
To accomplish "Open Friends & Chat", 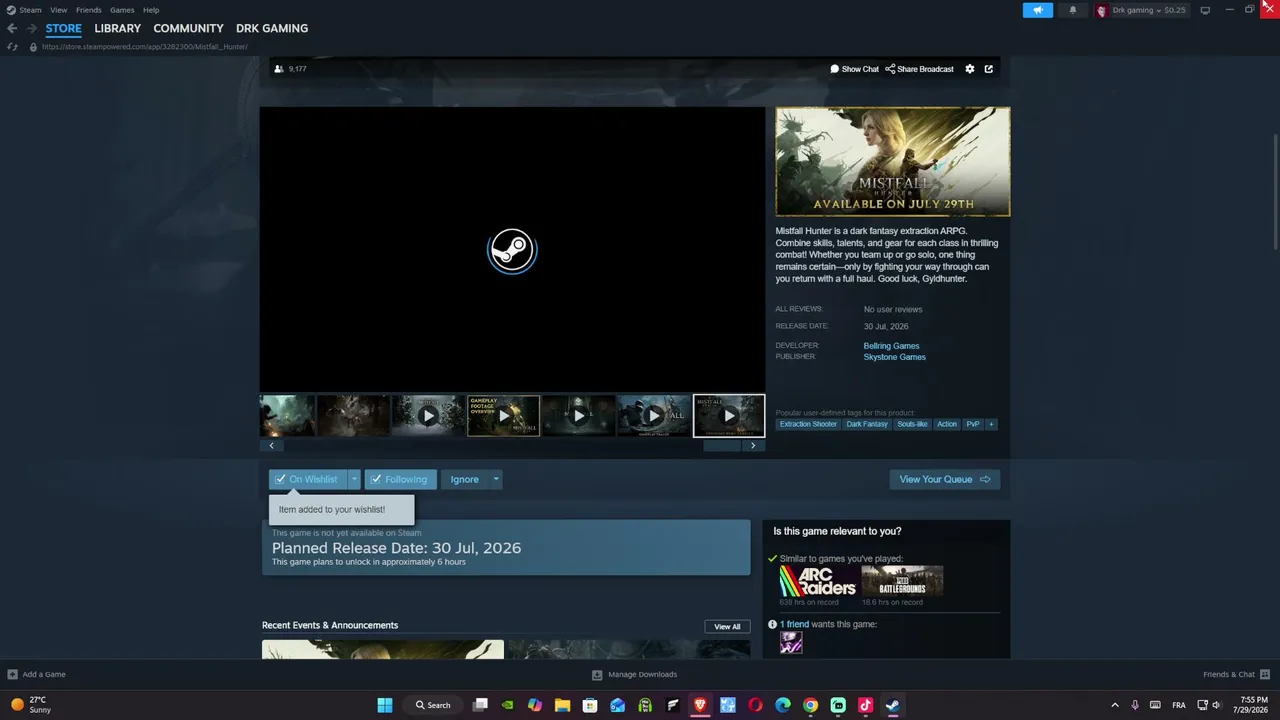I will [x=1236, y=675].
